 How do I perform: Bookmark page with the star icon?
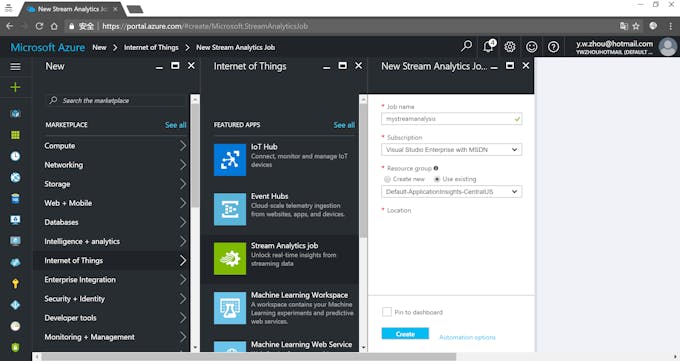coord(636,26)
